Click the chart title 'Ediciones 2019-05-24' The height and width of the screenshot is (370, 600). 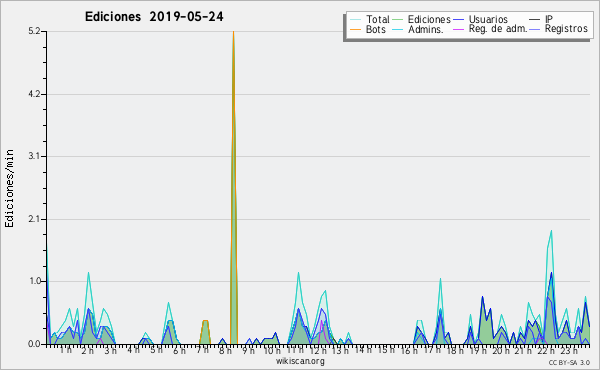click(154, 17)
